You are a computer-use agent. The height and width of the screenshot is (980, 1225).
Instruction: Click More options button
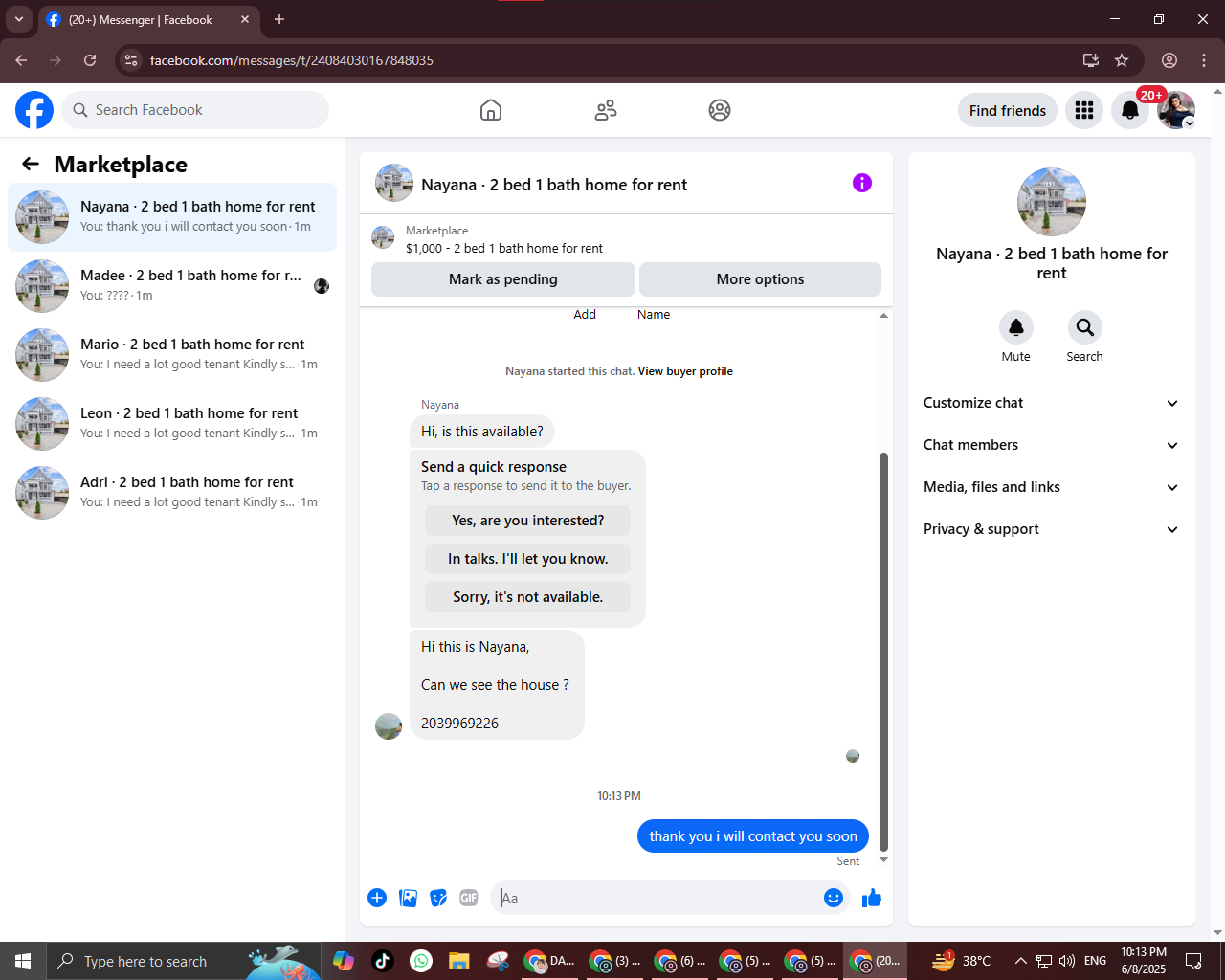[x=760, y=279]
